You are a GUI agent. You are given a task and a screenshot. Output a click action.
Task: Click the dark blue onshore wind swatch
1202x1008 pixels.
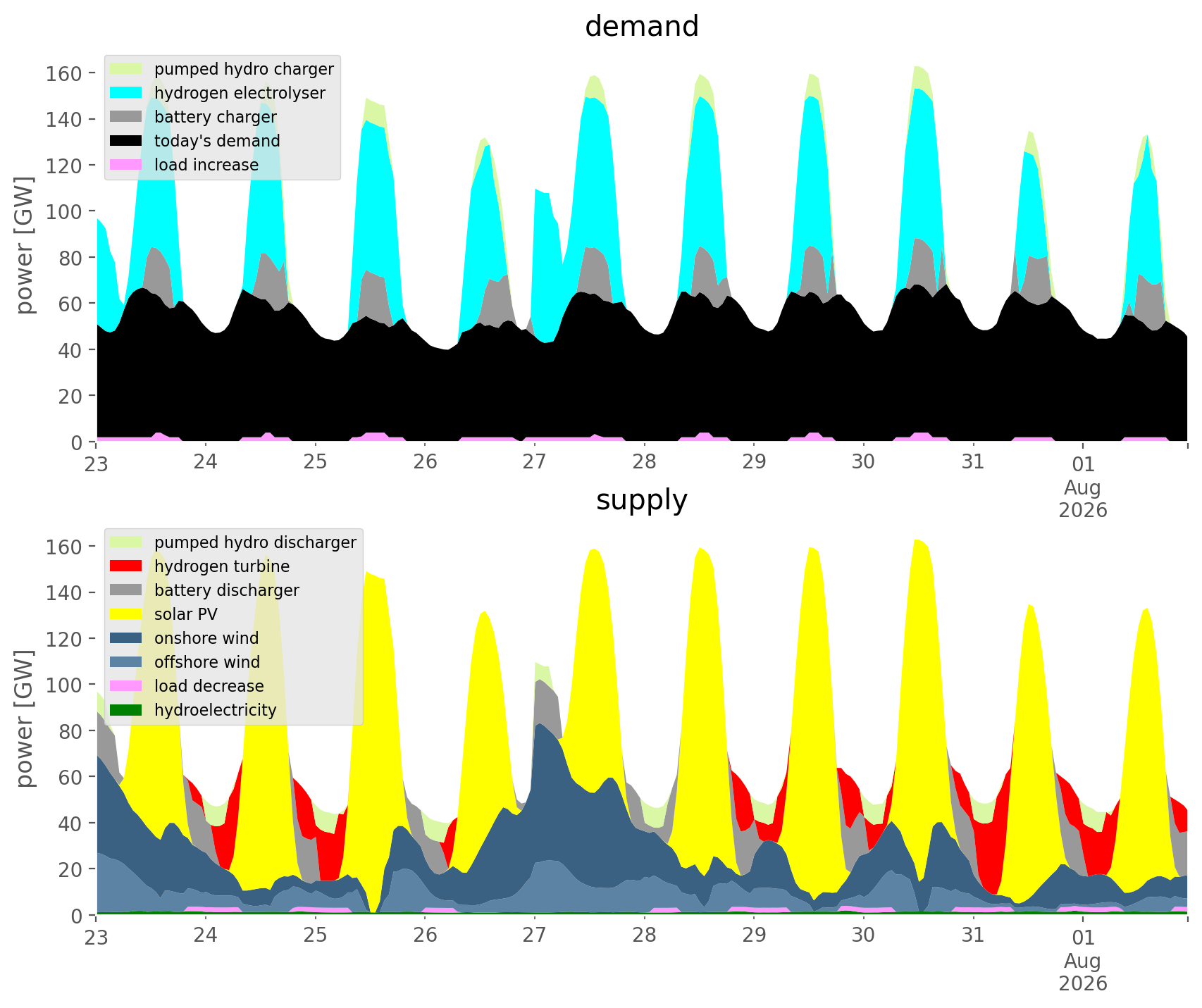coord(128,637)
